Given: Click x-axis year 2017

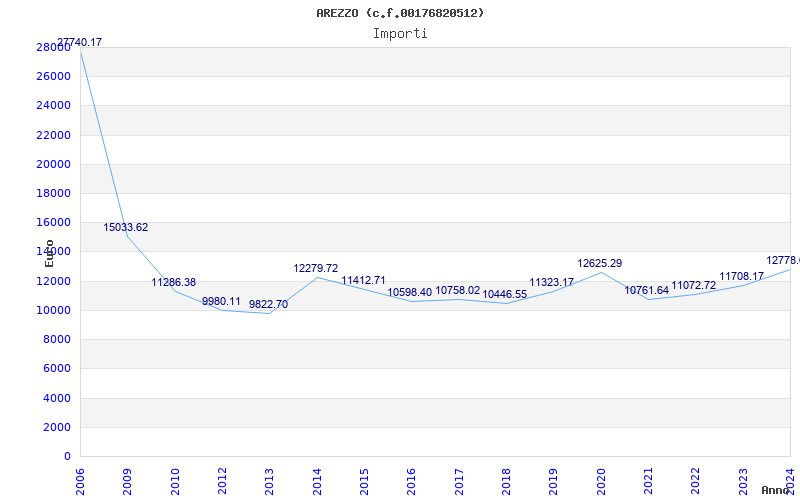Looking at the screenshot, I should point(459,482).
